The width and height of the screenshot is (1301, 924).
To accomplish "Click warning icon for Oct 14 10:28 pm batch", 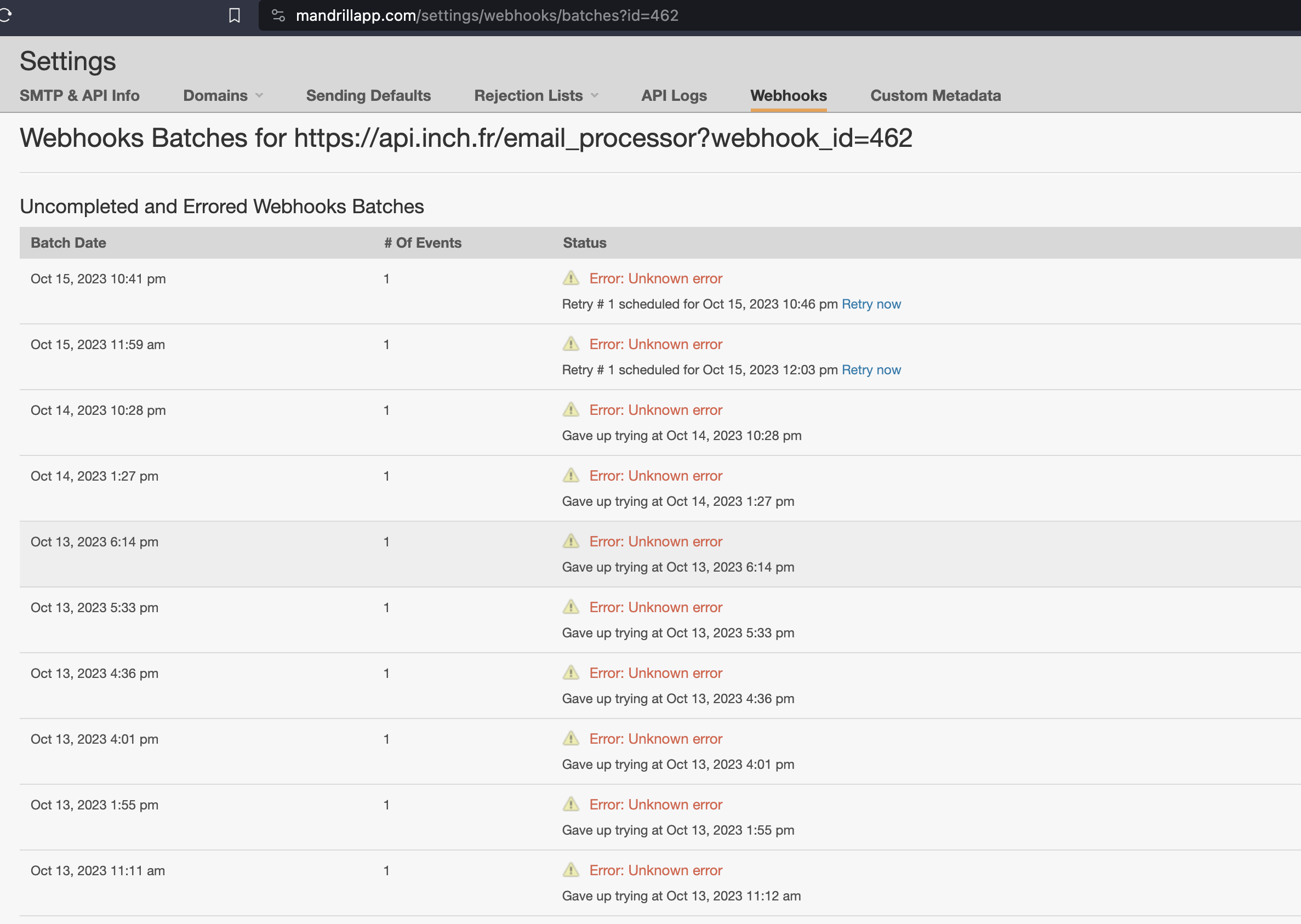I will (570, 409).
